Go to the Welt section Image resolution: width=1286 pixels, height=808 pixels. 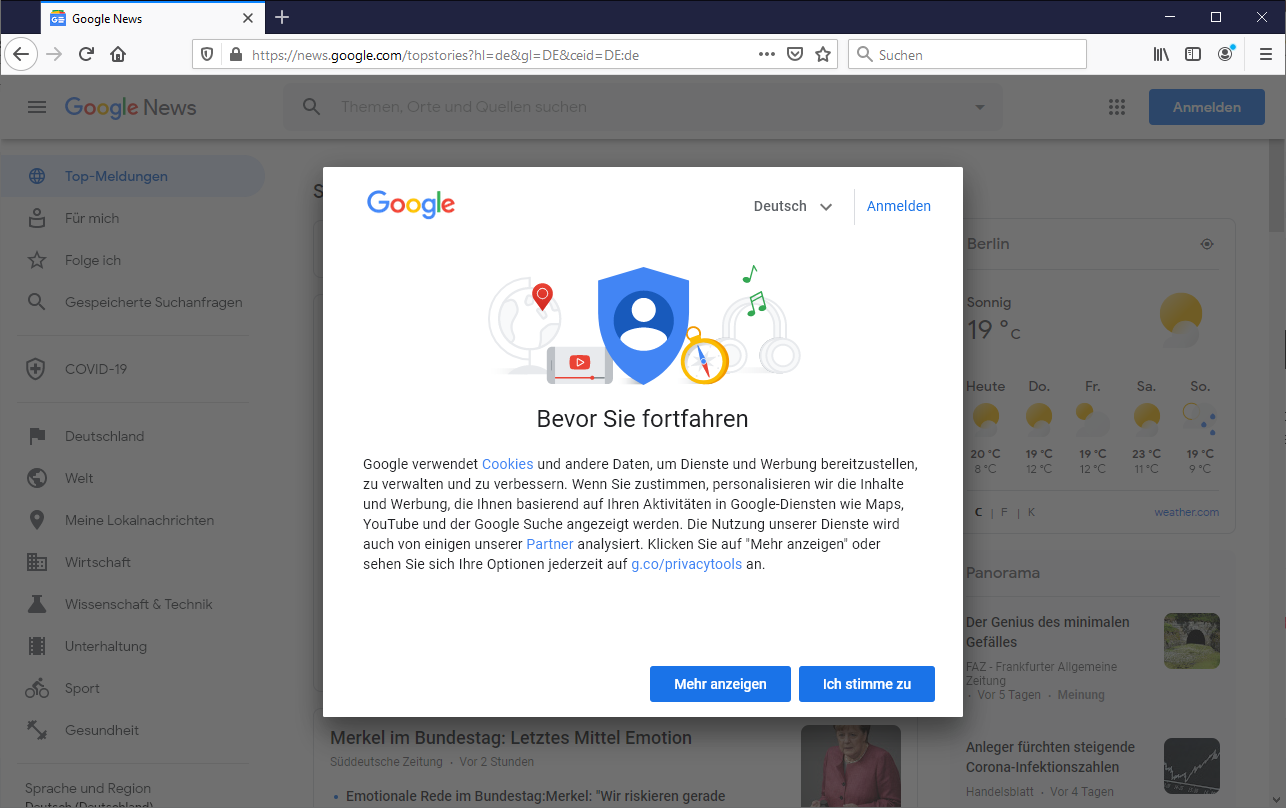[x=132, y=478]
